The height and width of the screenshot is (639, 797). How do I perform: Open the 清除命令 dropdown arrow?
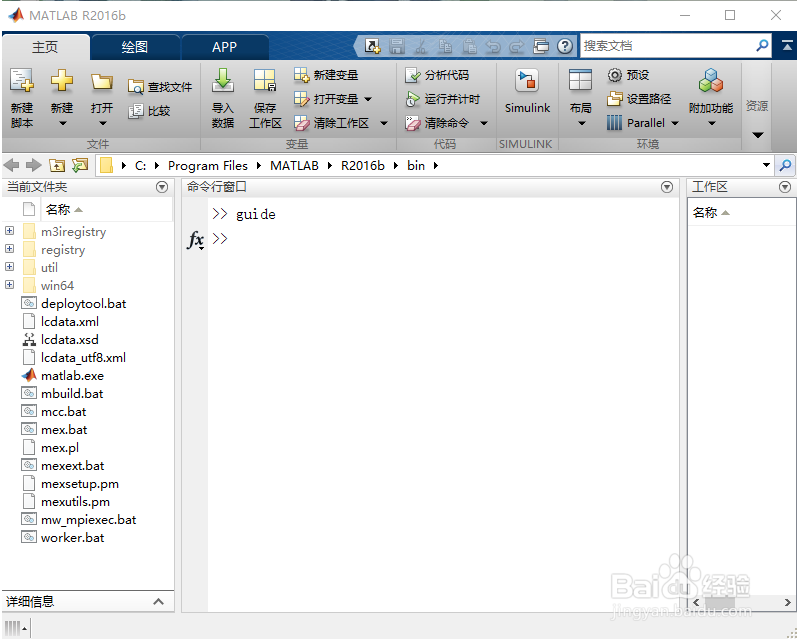tap(484, 123)
